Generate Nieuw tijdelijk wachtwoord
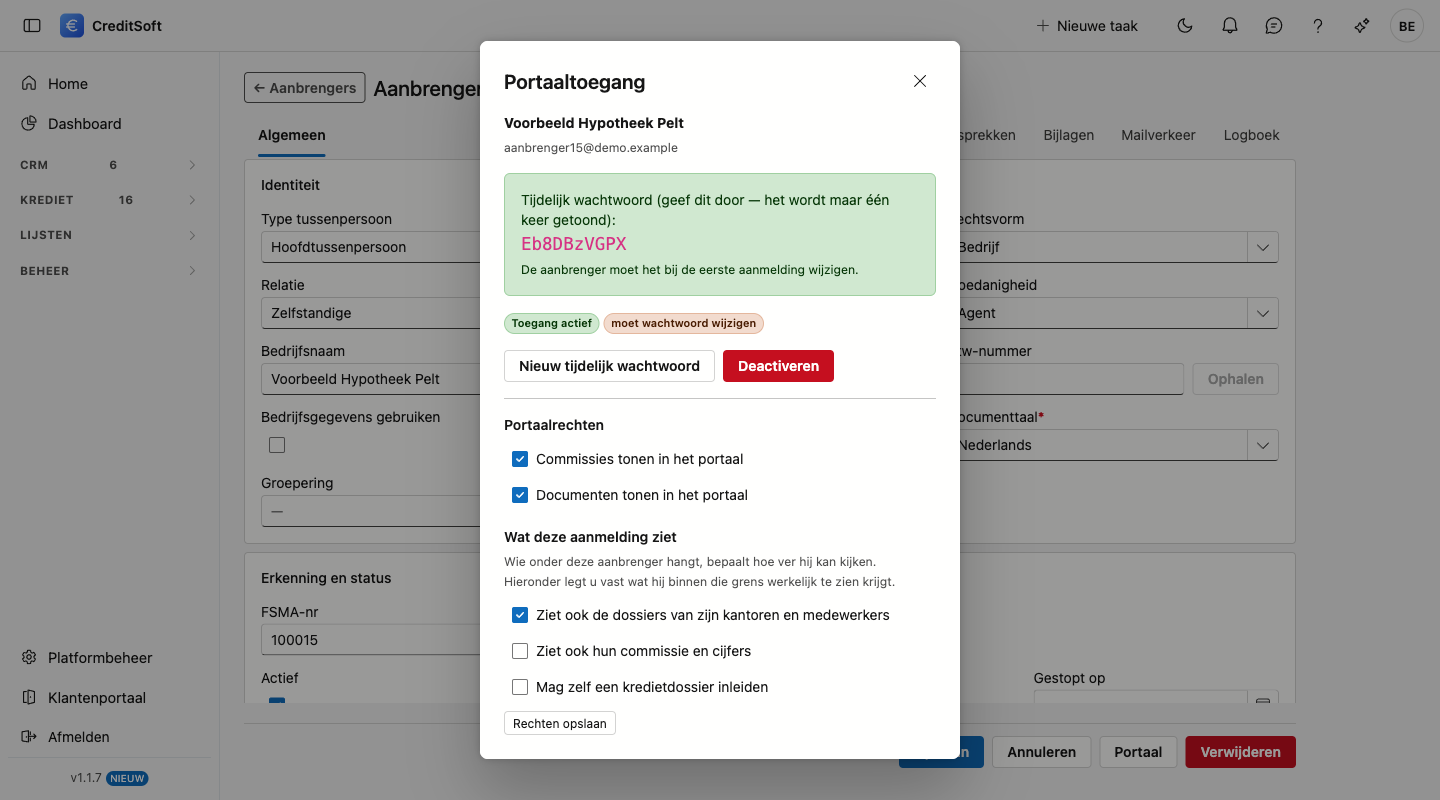Viewport: 1440px width, 800px height. [609, 366]
